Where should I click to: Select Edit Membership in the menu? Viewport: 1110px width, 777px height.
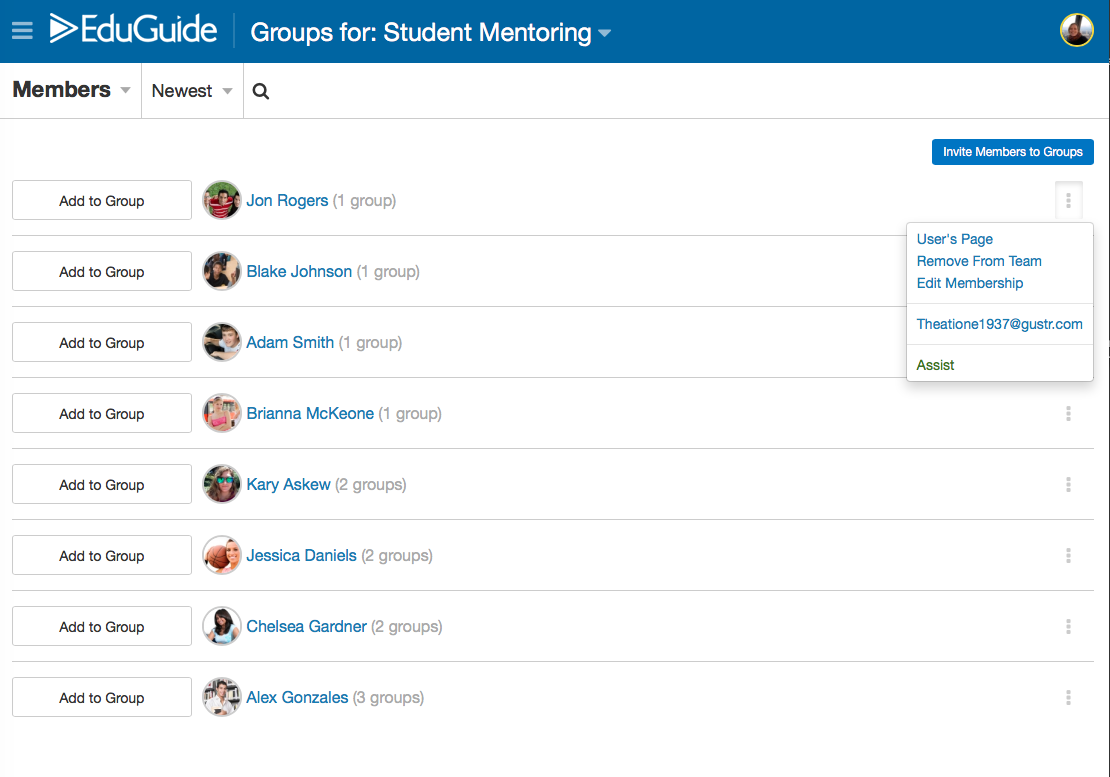click(x=970, y=283)
